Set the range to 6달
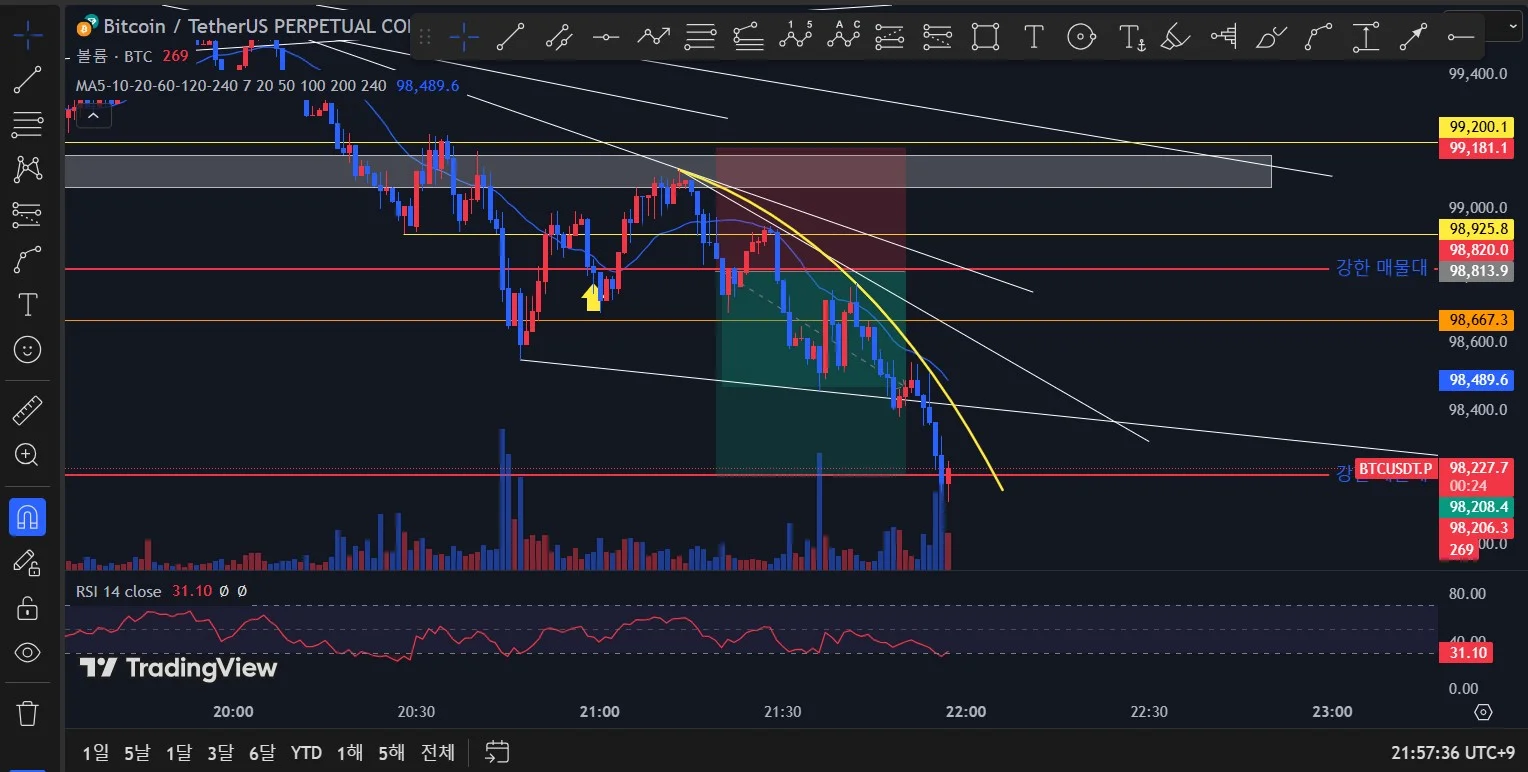The width and height of the screenshot is (1528, 772). click(x=261, y=752)
